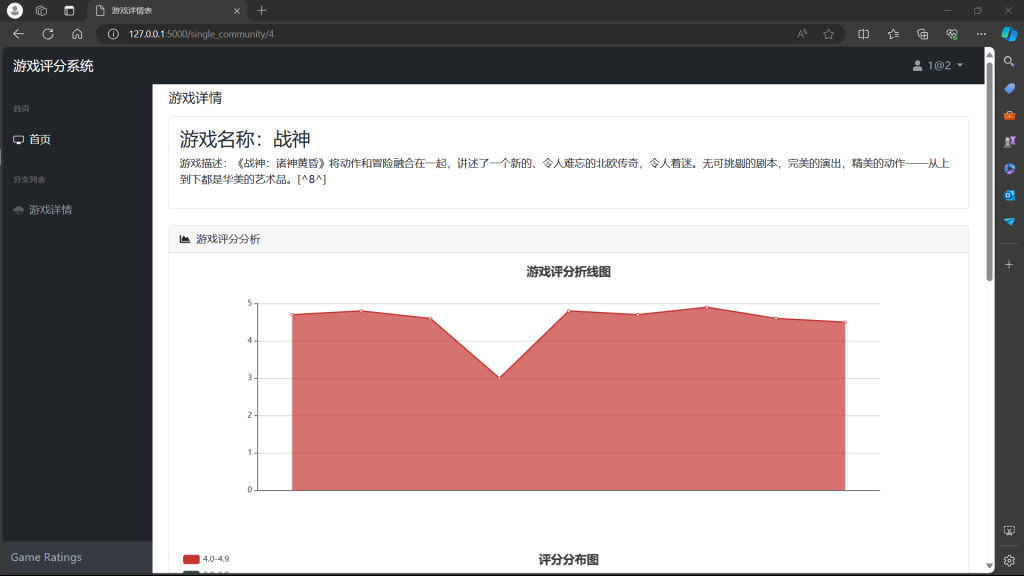Click the browser home icon
The height and width of the screenshot is (576, 1024).
pos(77,33)
